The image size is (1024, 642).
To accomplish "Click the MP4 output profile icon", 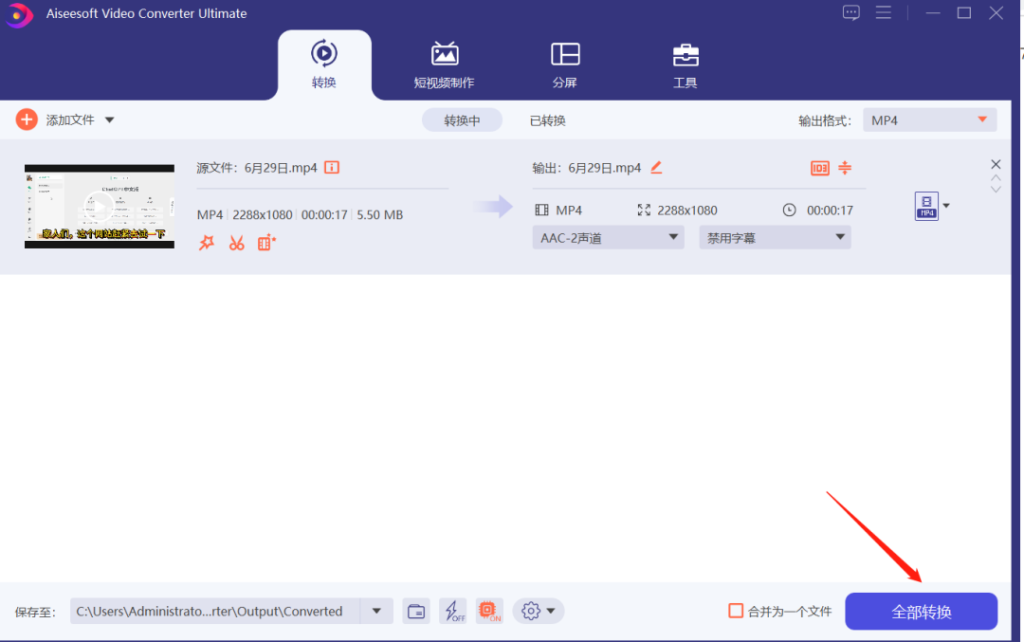I will click(x=926, y=206).
